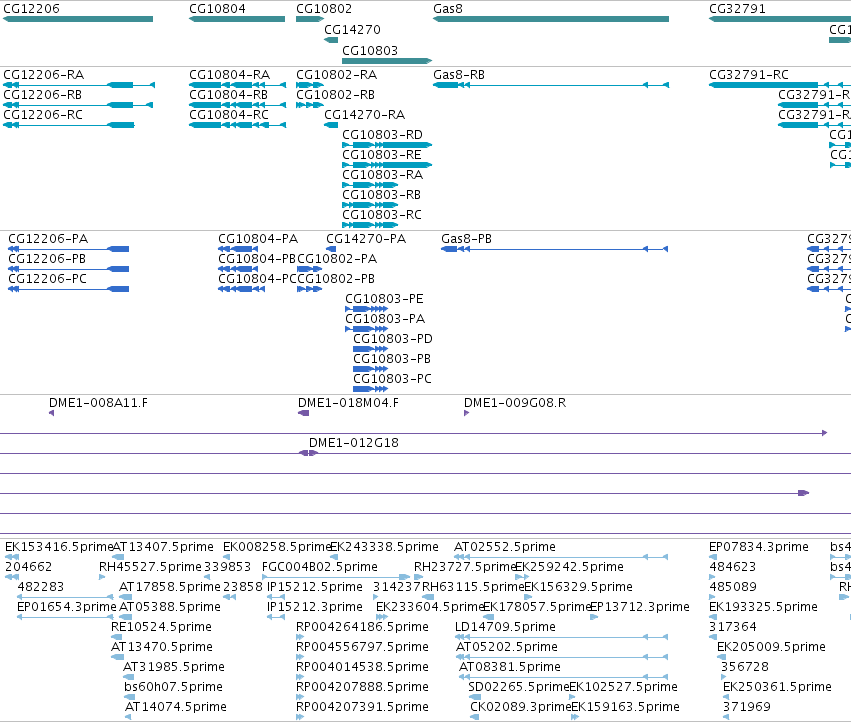This screenshot has width=851, height=722.
Task: Click EST IP15212.5prime
Action: [x=276, y=597]
